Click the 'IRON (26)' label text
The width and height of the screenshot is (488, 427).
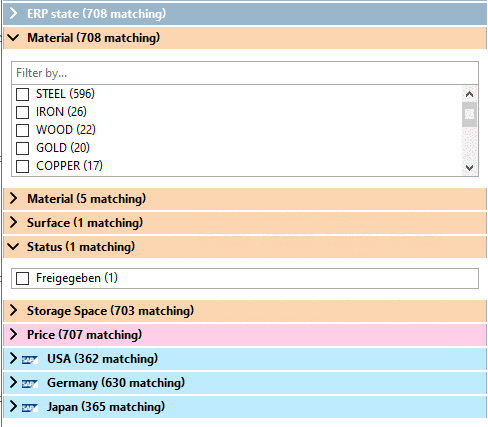coord(61,112)
